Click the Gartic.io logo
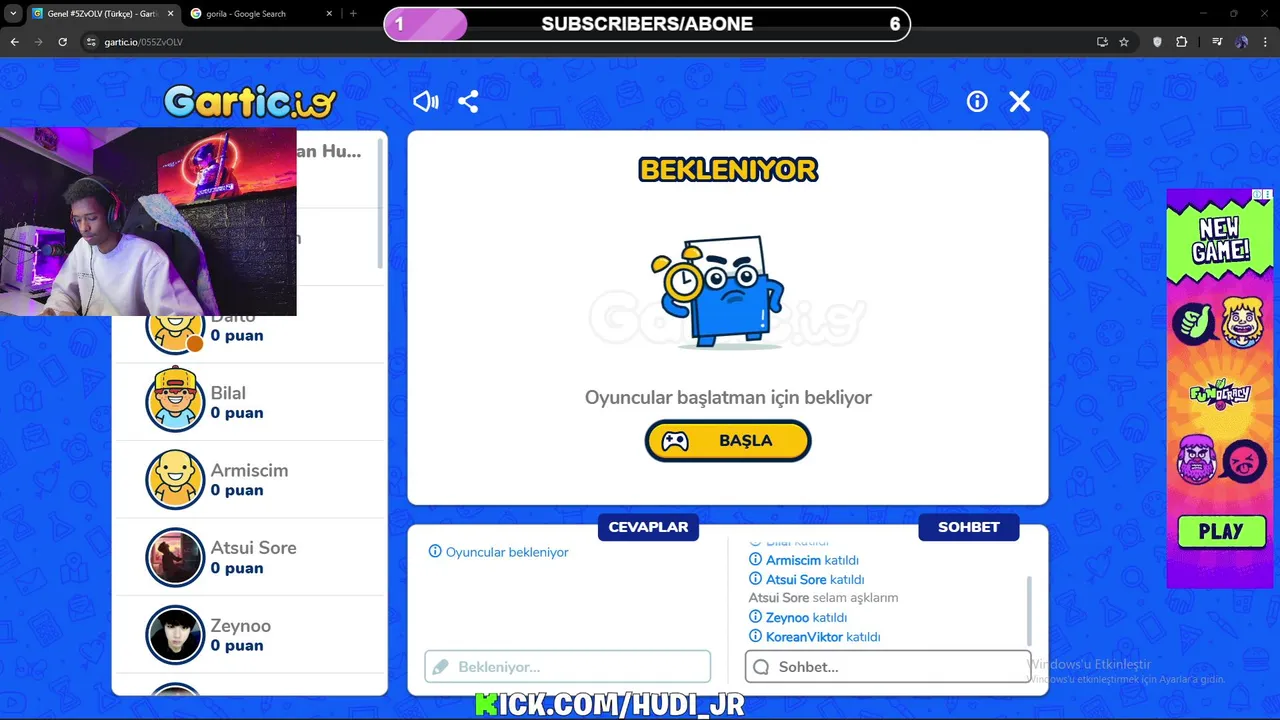The image size is (1280, 720). click(x=250, y=101)
